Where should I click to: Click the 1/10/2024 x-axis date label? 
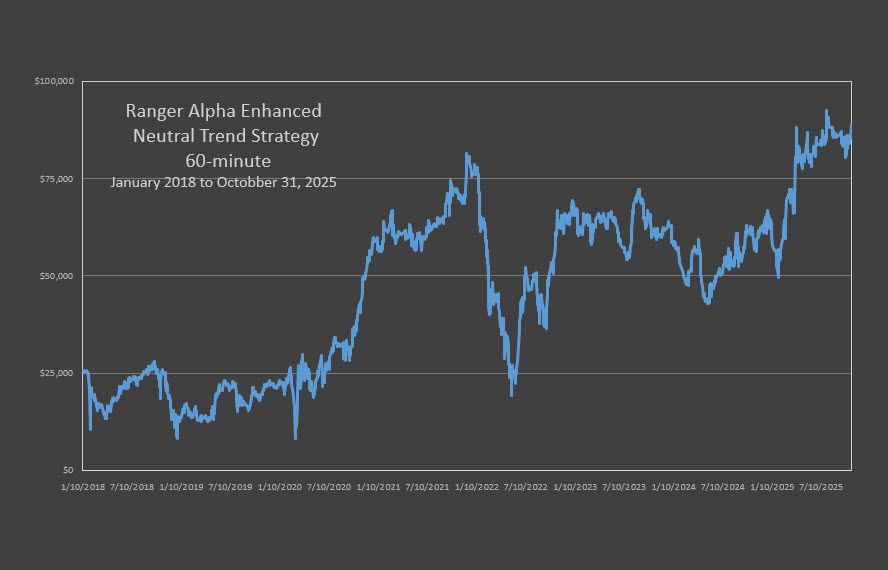coord(672,488)
